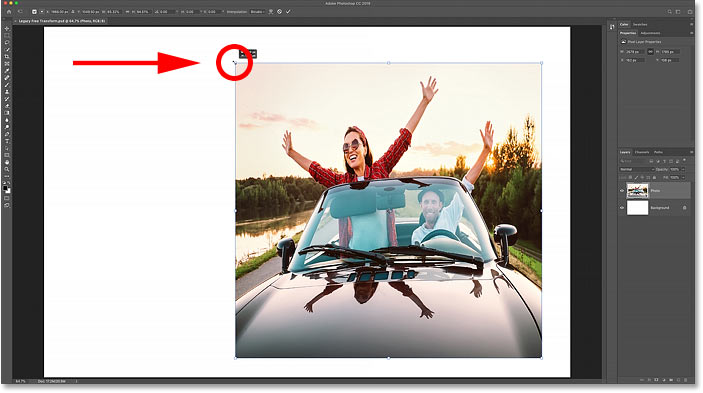Image resolution: width=703 pixels, height=393 pixels.
Task: Select the Blur tool
Action: (x=7, y=120)
